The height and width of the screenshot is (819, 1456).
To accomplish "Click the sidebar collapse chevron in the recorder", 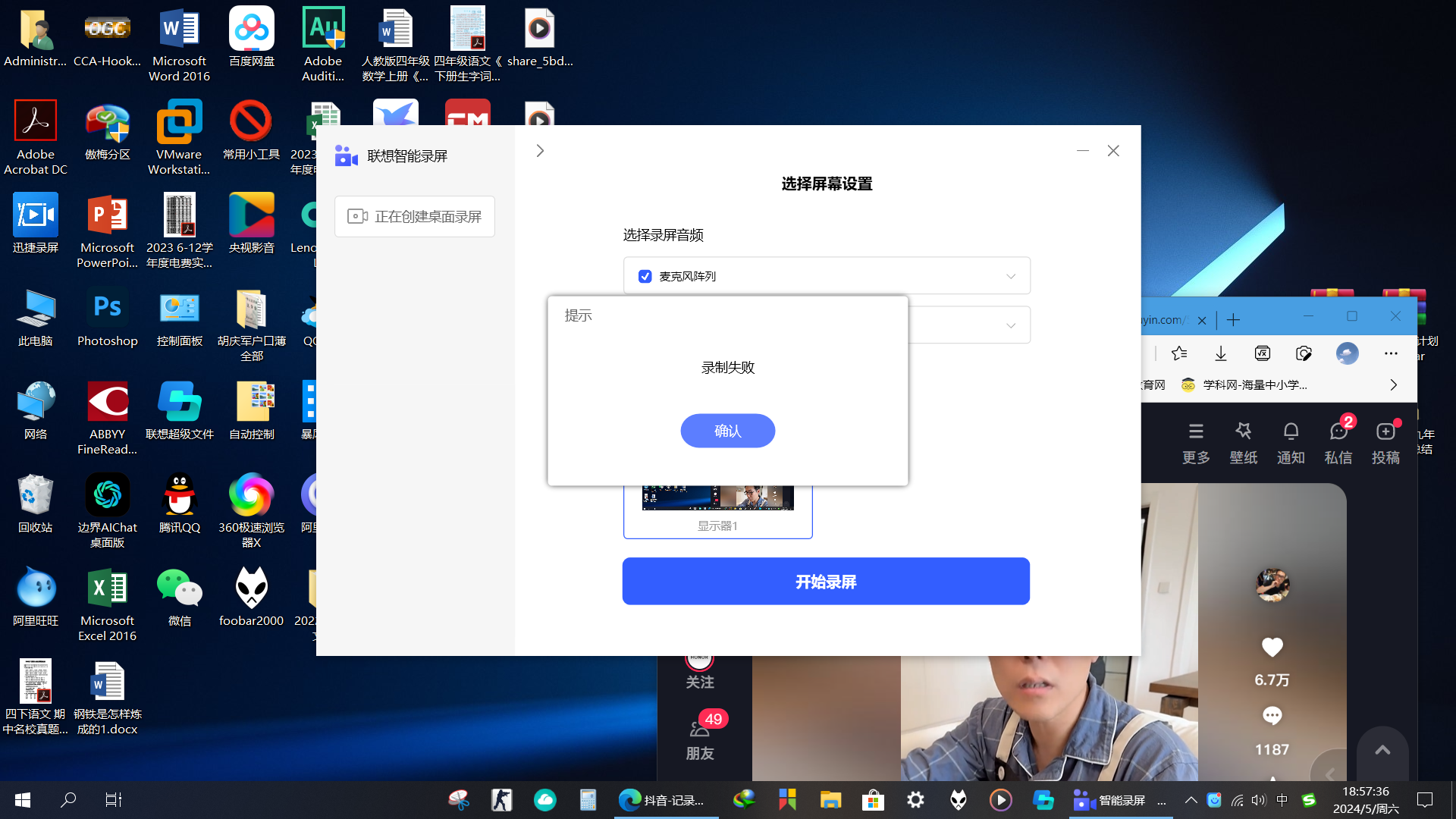I will pos(540,151).
